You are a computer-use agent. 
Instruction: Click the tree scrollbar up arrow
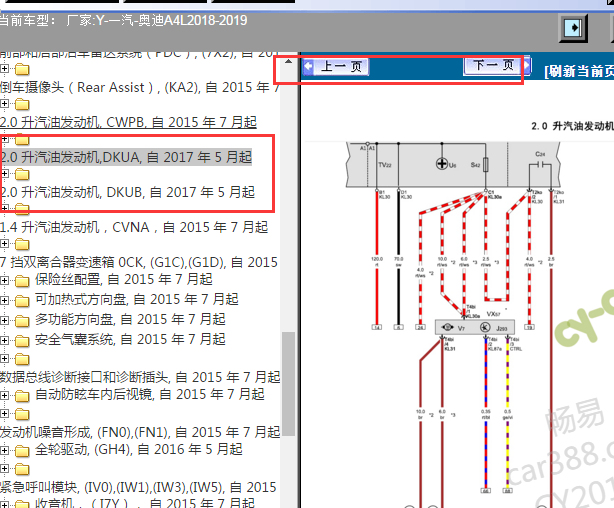289,61
